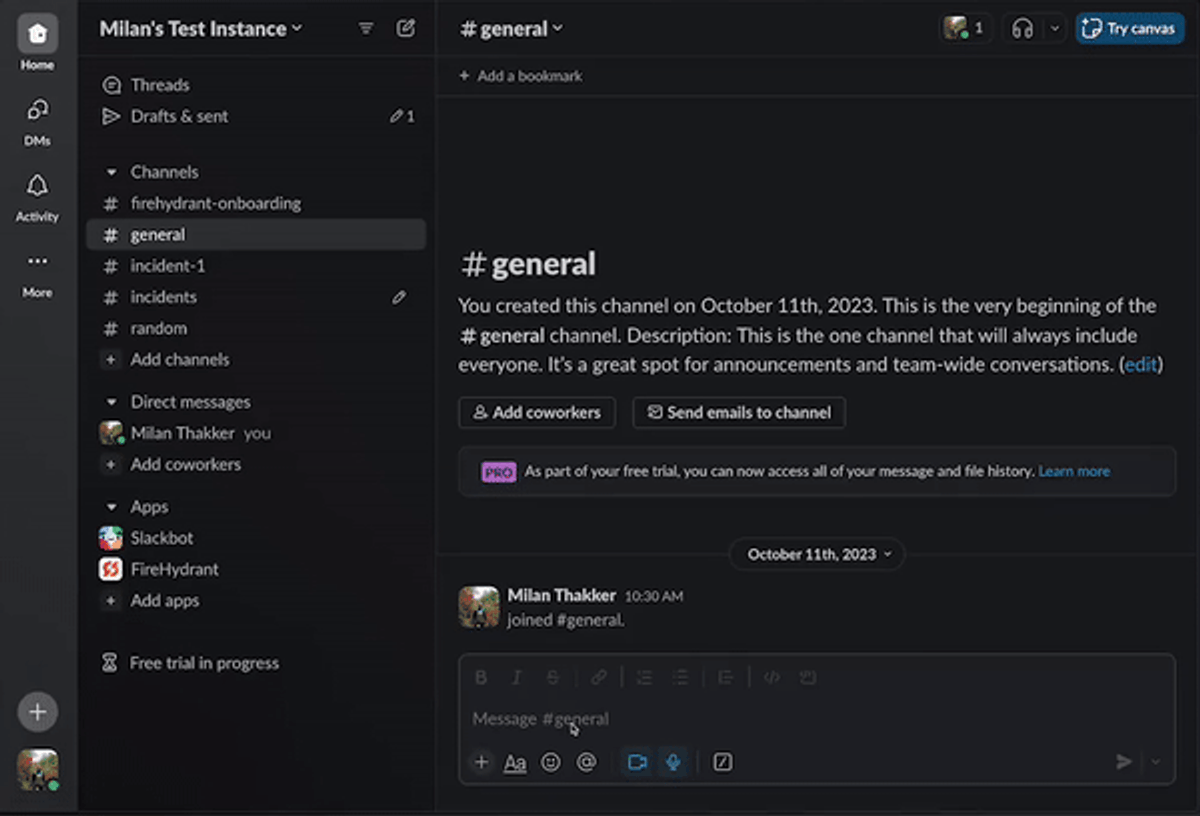Image resolution: width=1200 pixels, height=816 pixels.
Task: Click the new message compose icon
Action: 405,28
